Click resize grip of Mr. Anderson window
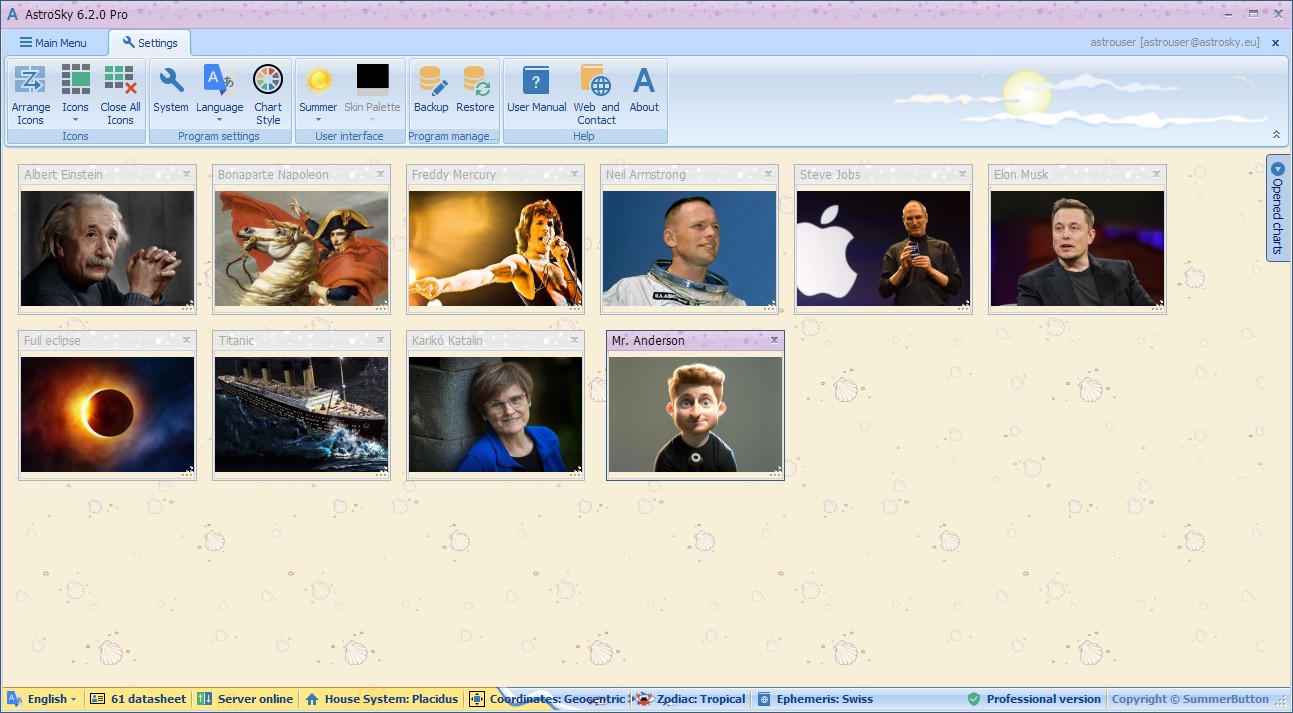The height and width of the screenshot is (713, 1293). coord(775,473)
